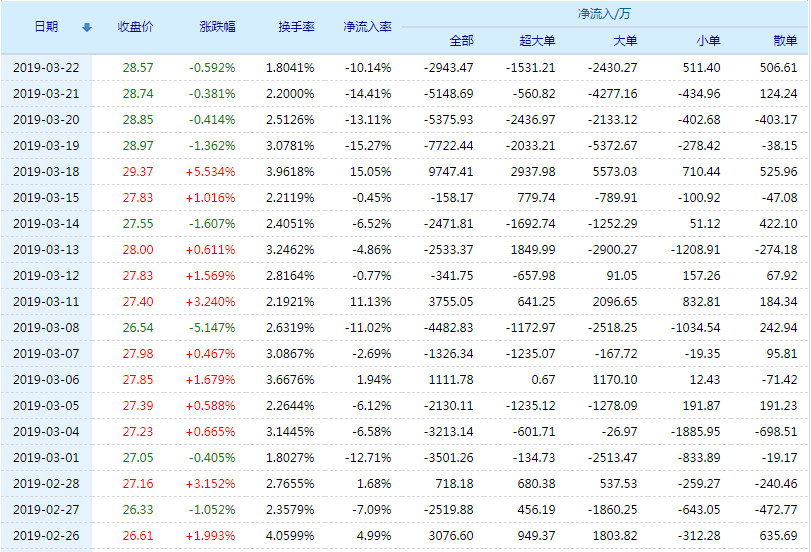Sort by the 日期 column header
Image resolution: width=811 pixels, height=552 pixels.
(46, 27)
